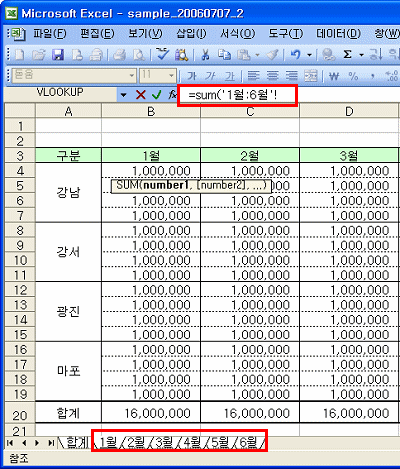Confirm formula with green checkmark
The height and width of the screenshot is (469, 400).
tap(156, 95)
